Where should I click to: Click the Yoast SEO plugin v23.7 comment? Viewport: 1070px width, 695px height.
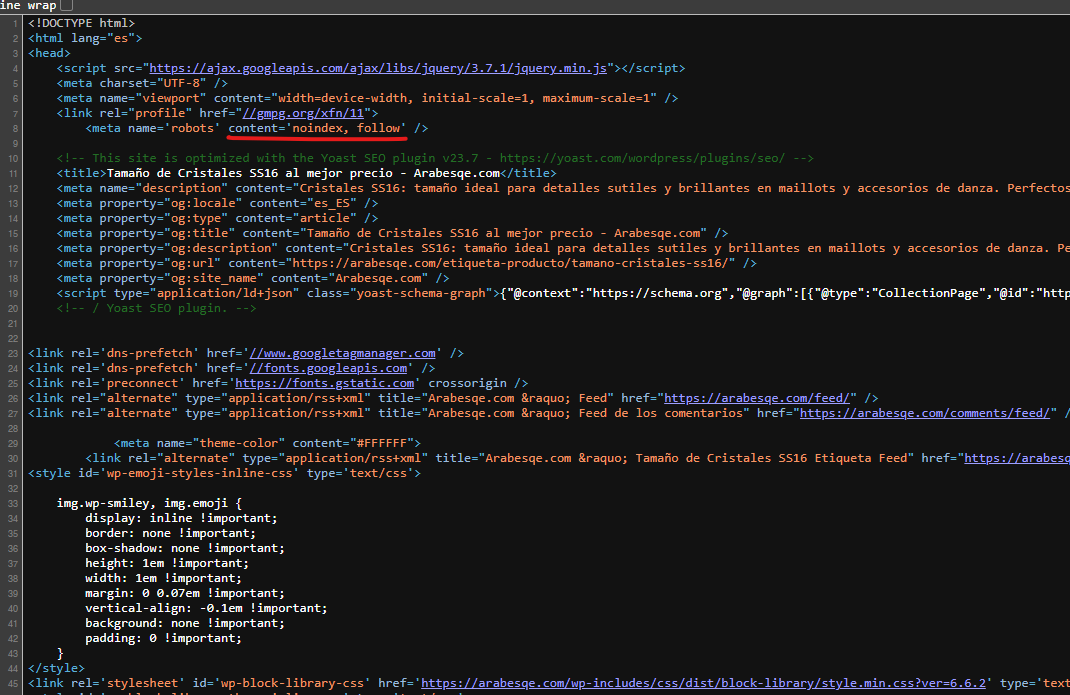[435, 158]
